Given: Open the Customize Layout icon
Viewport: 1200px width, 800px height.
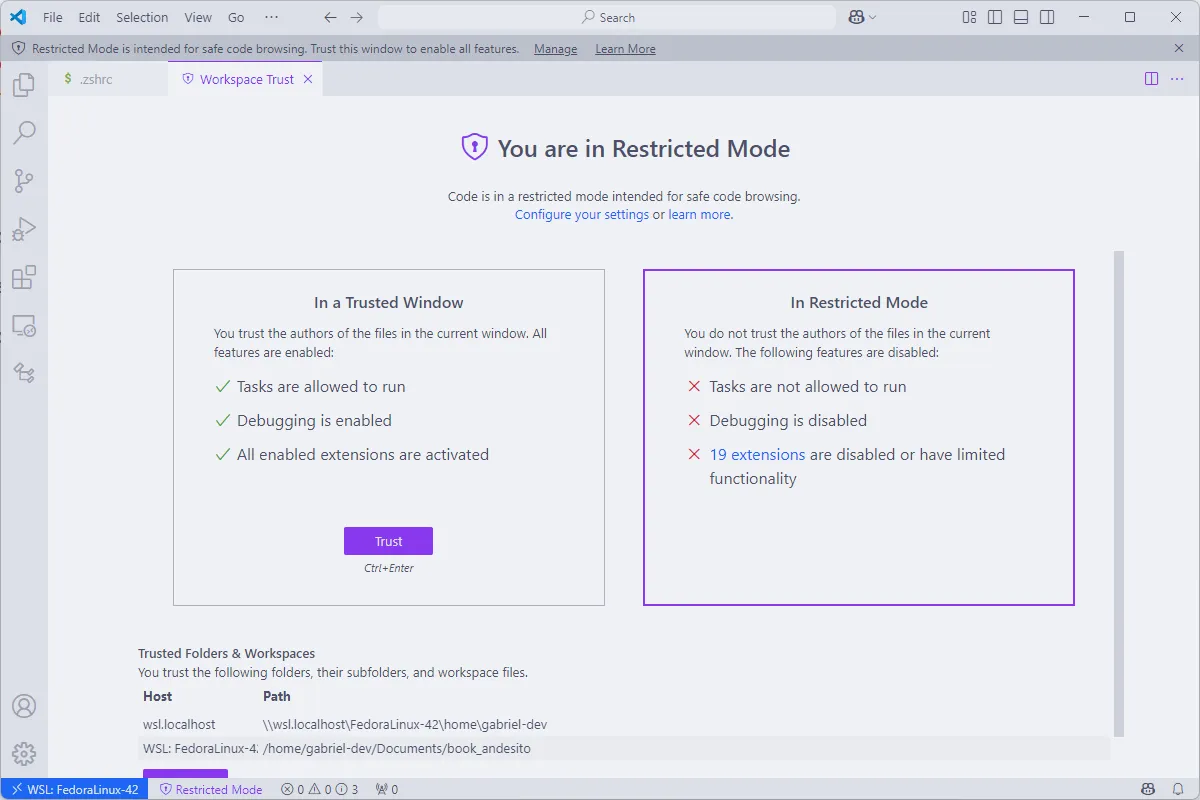Looking at the screenshot, I should 969,17.
